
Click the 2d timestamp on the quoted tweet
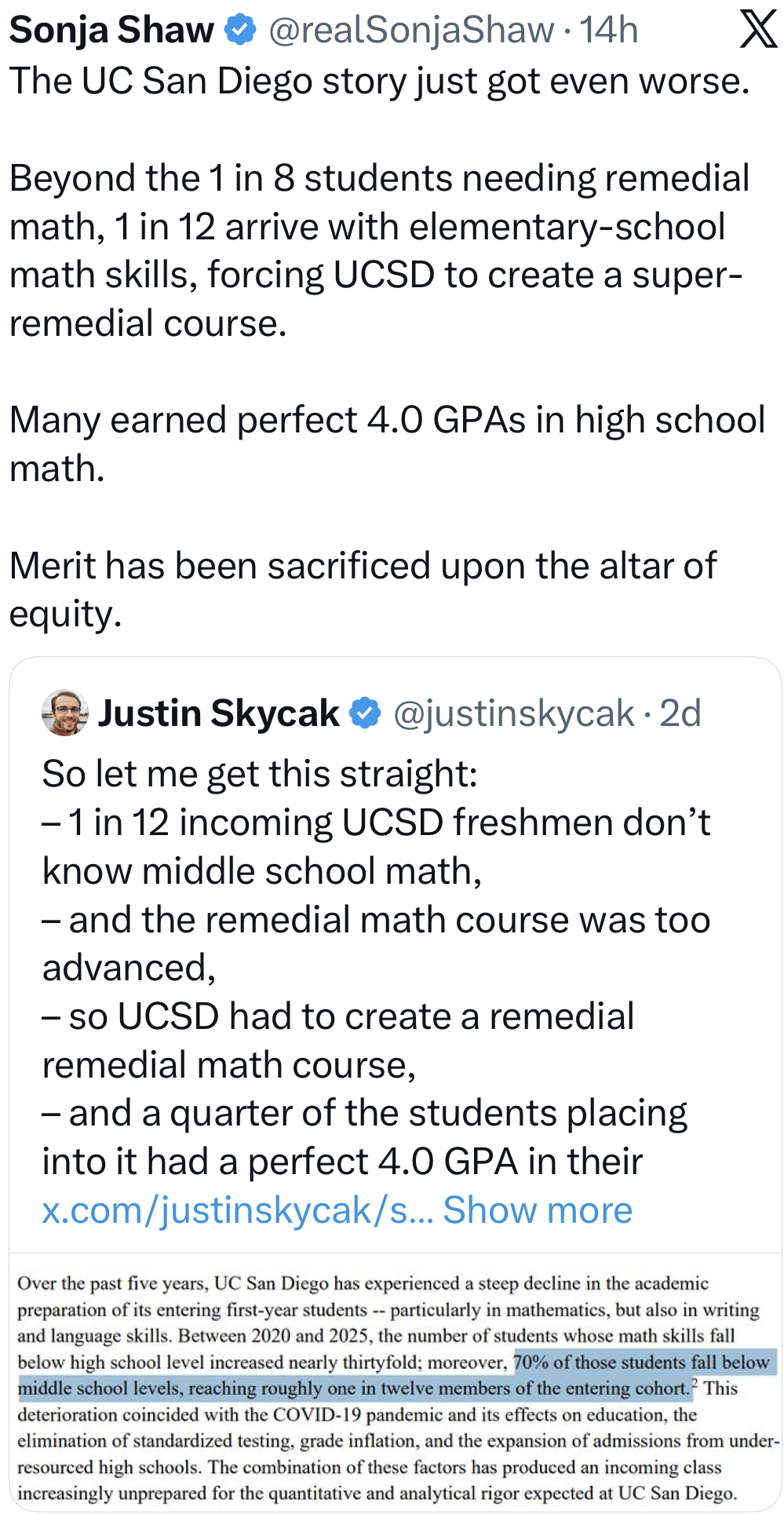(x=680, y=713)
